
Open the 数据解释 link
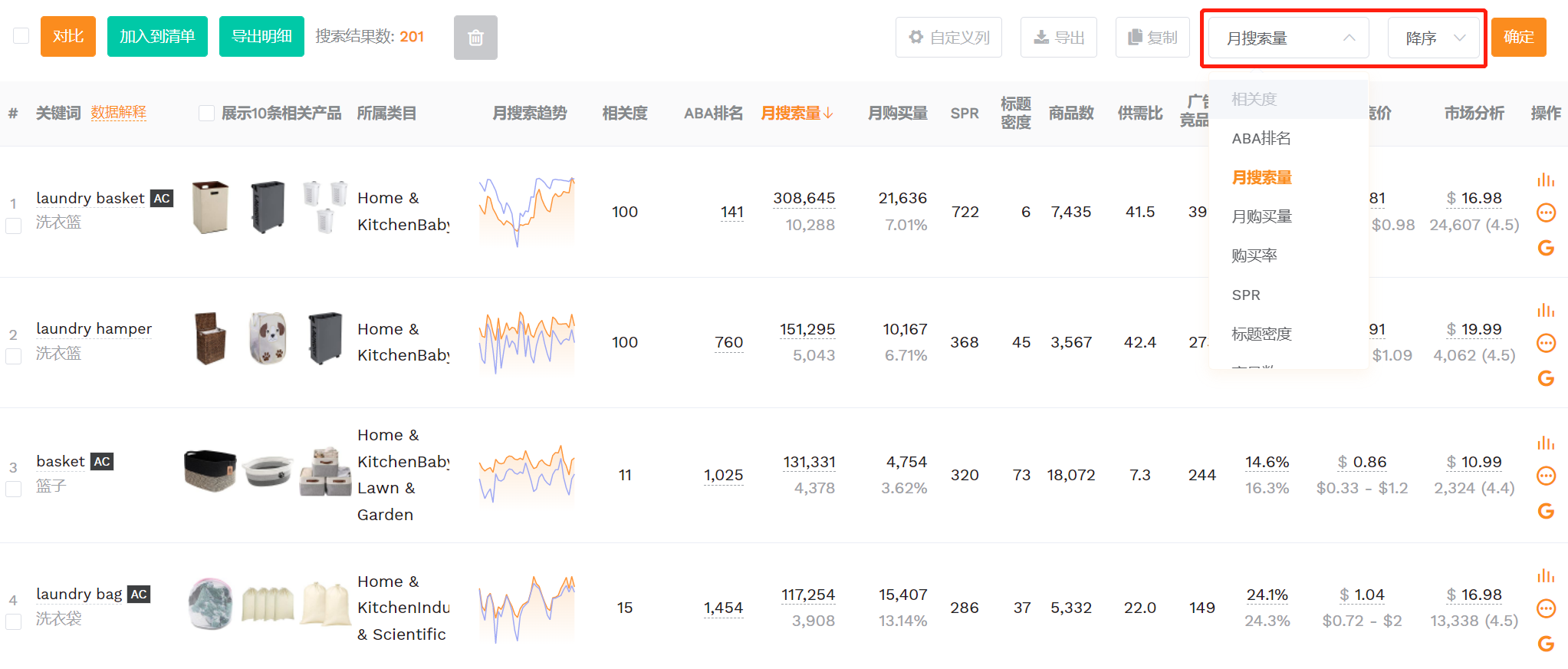pos(119,113)
